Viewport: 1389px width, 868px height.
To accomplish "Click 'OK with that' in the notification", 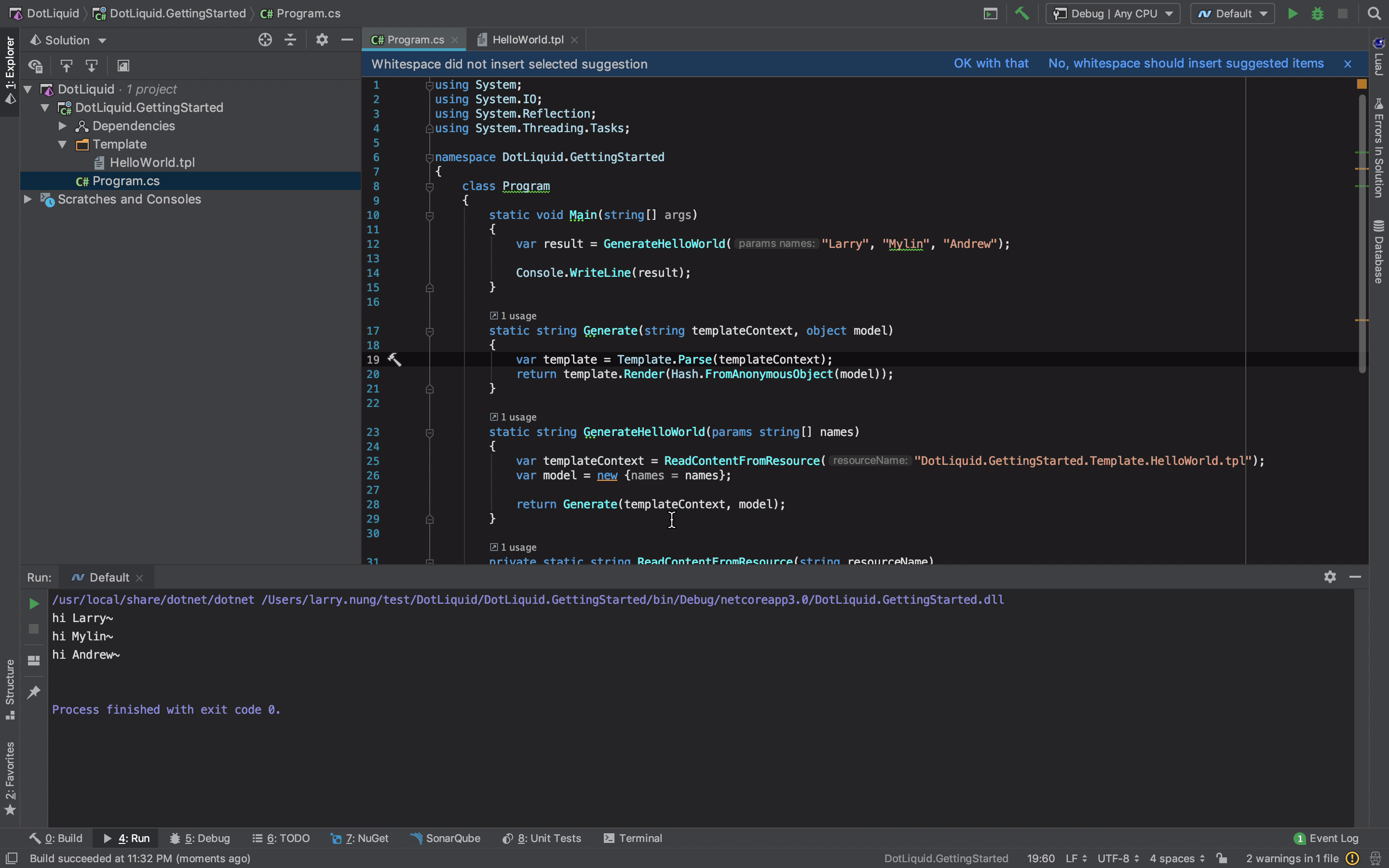I will [x=991, y=63].
